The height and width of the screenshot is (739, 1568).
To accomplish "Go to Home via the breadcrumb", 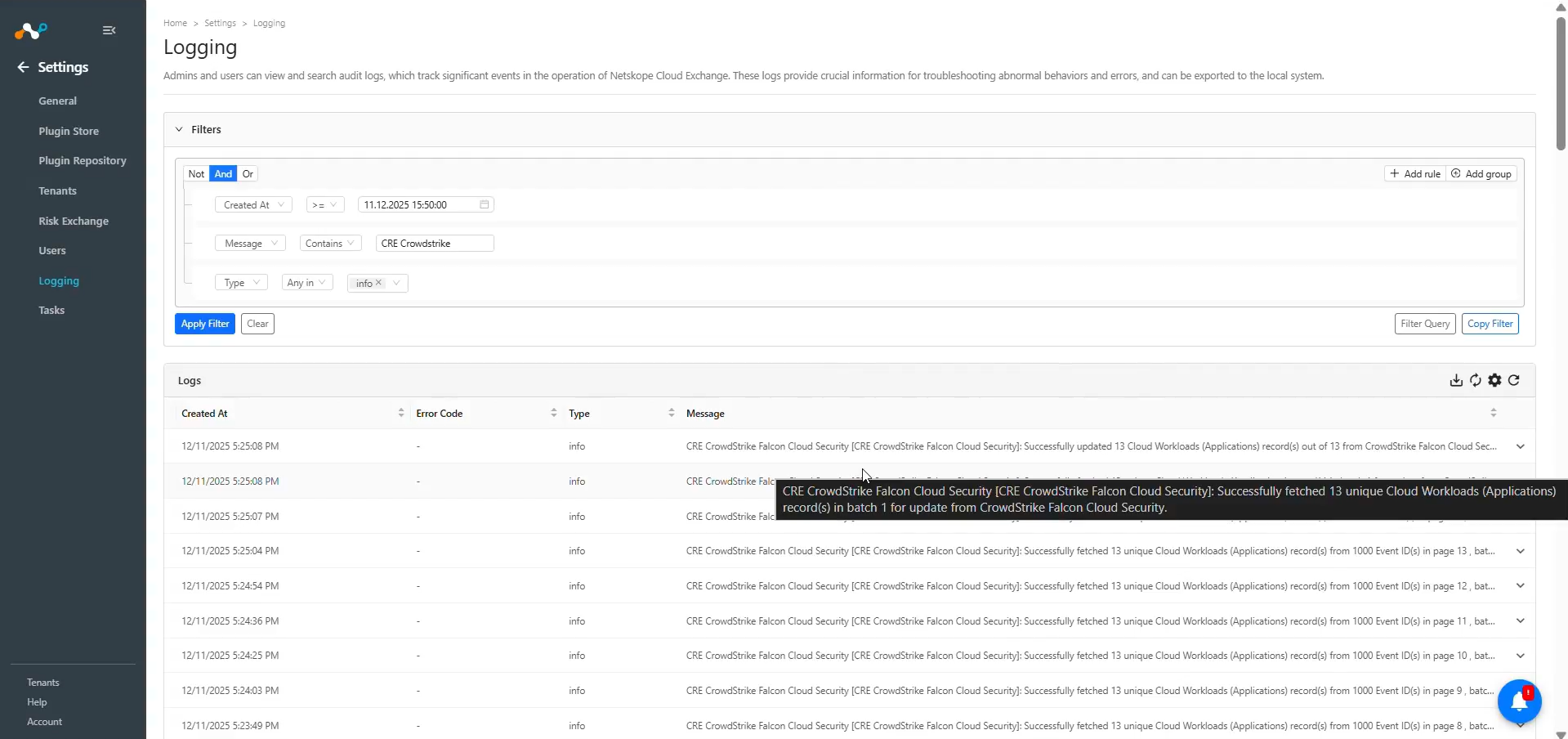I will pyautogui.click(x=175, y=23).
